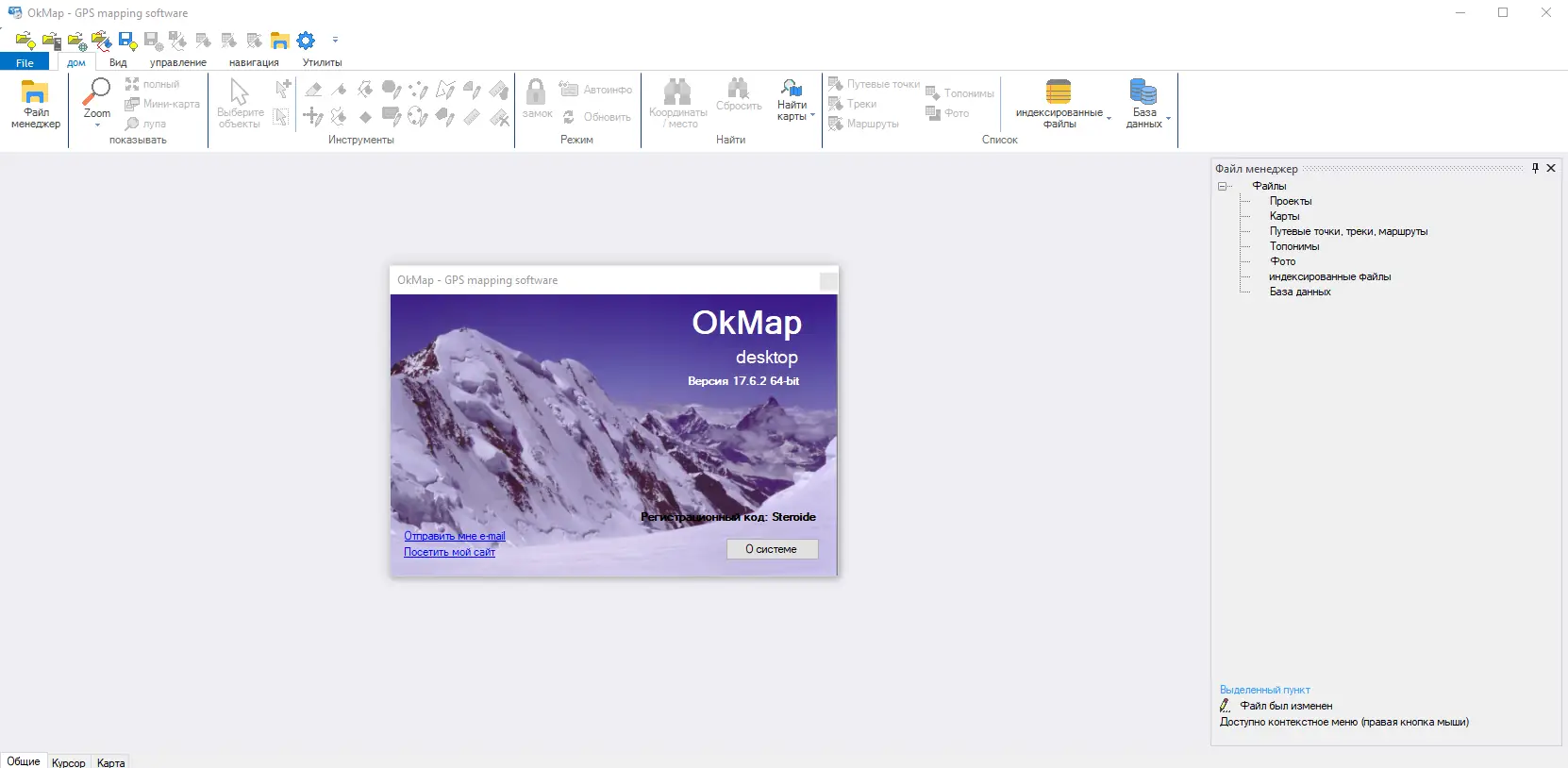This screenshot has width=1568, height=768.
Task: Click the Файл был изменен text
Action: [x=1286, y=706]
